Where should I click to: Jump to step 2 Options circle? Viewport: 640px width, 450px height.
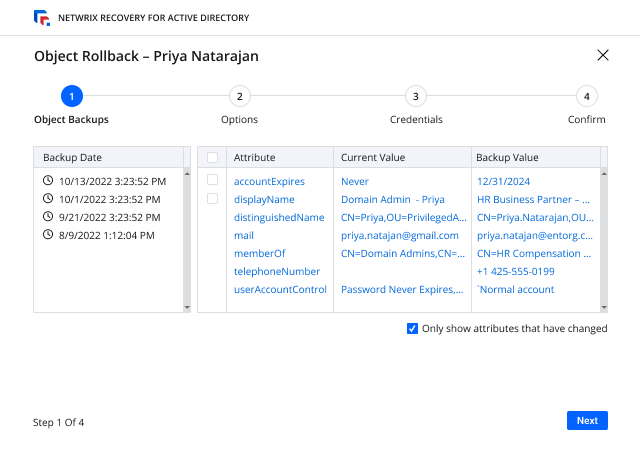[240, 96]
